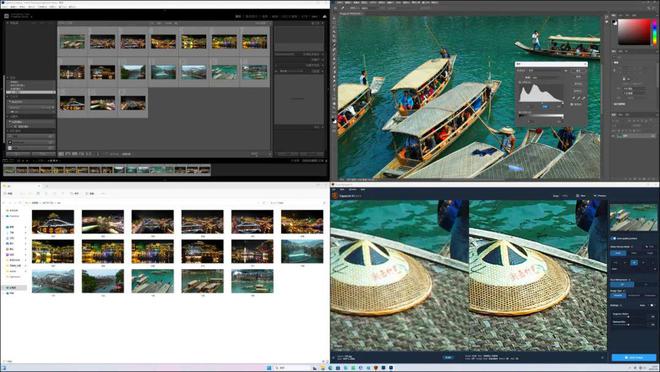Toggle the Auto settings switch in Topaz
Viewport: 660px width, 372px height.
pyautogui.click(x=652, y=305)
